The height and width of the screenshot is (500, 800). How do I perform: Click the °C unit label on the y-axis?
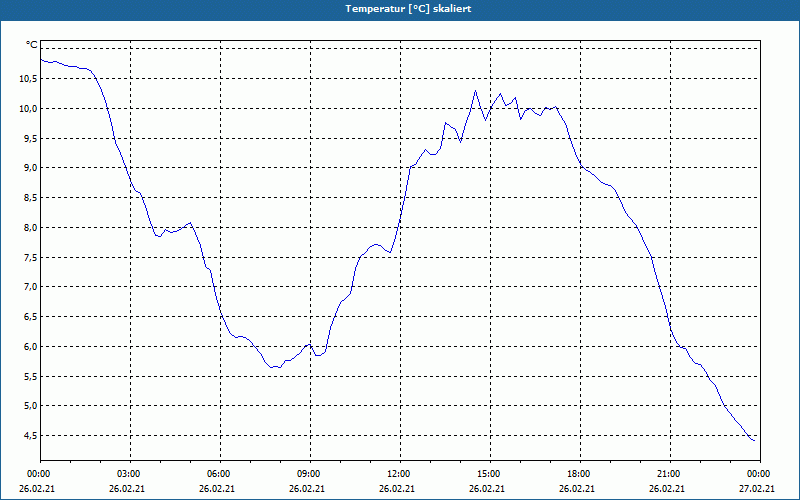[32, 45]
